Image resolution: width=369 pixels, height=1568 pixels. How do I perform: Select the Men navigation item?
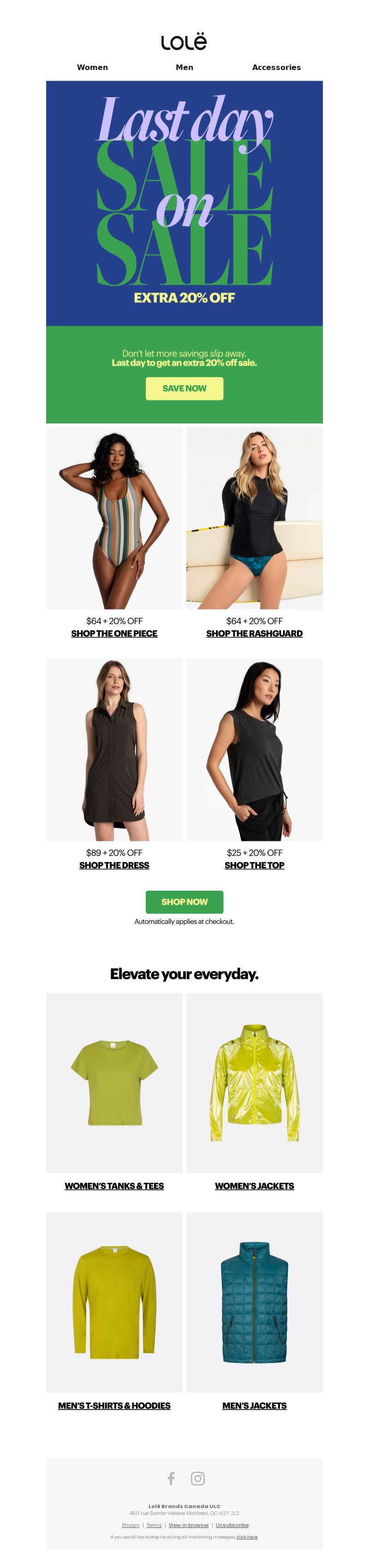pos(184,68)
